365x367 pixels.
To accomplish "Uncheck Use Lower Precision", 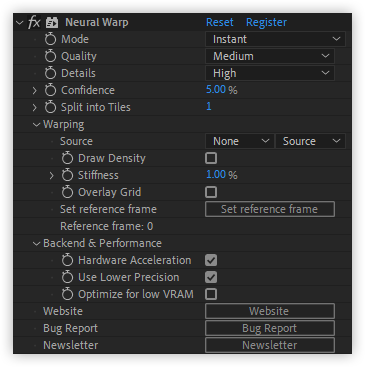I will (211, 277).
